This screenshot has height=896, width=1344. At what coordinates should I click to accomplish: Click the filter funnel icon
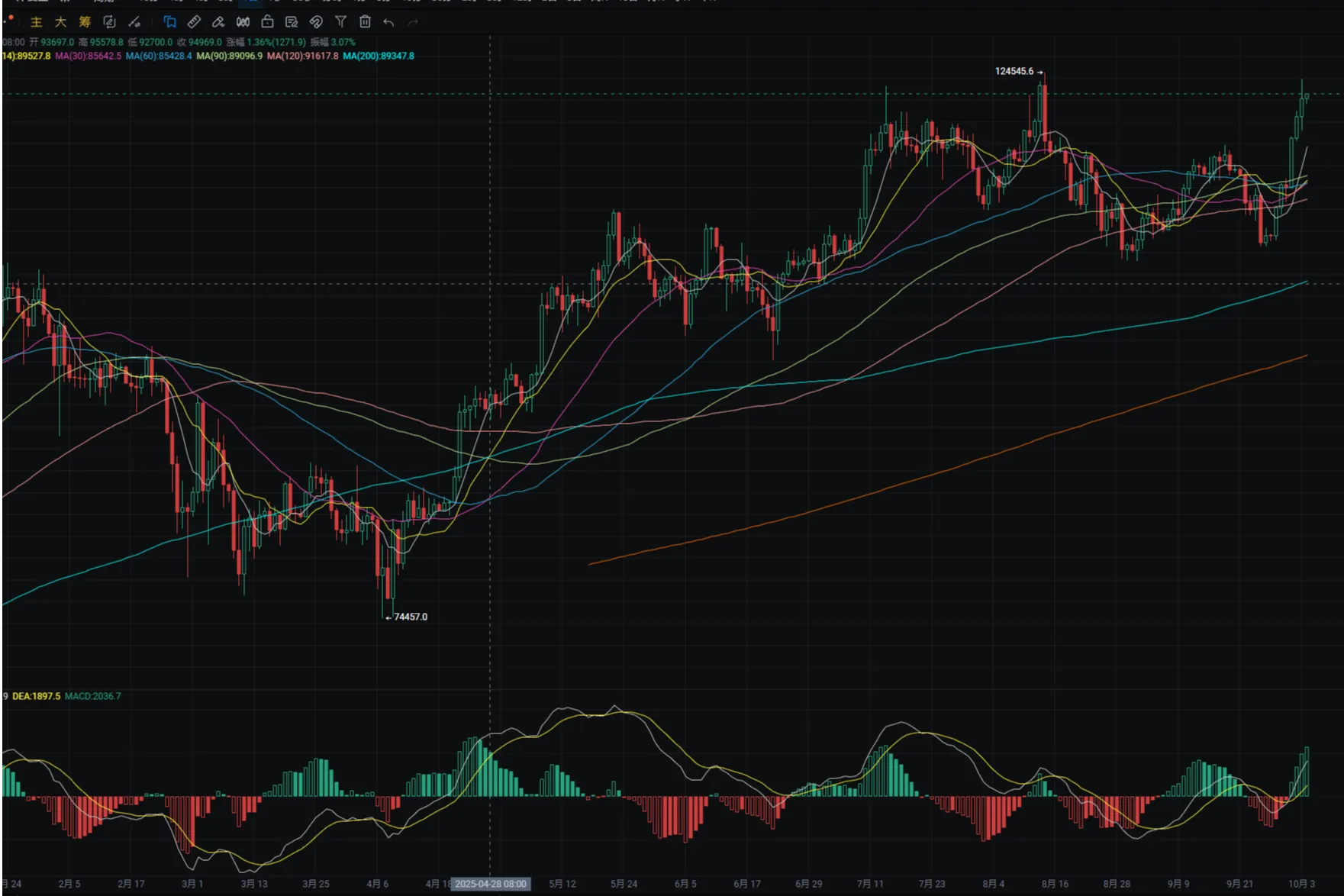click(341, 22)
